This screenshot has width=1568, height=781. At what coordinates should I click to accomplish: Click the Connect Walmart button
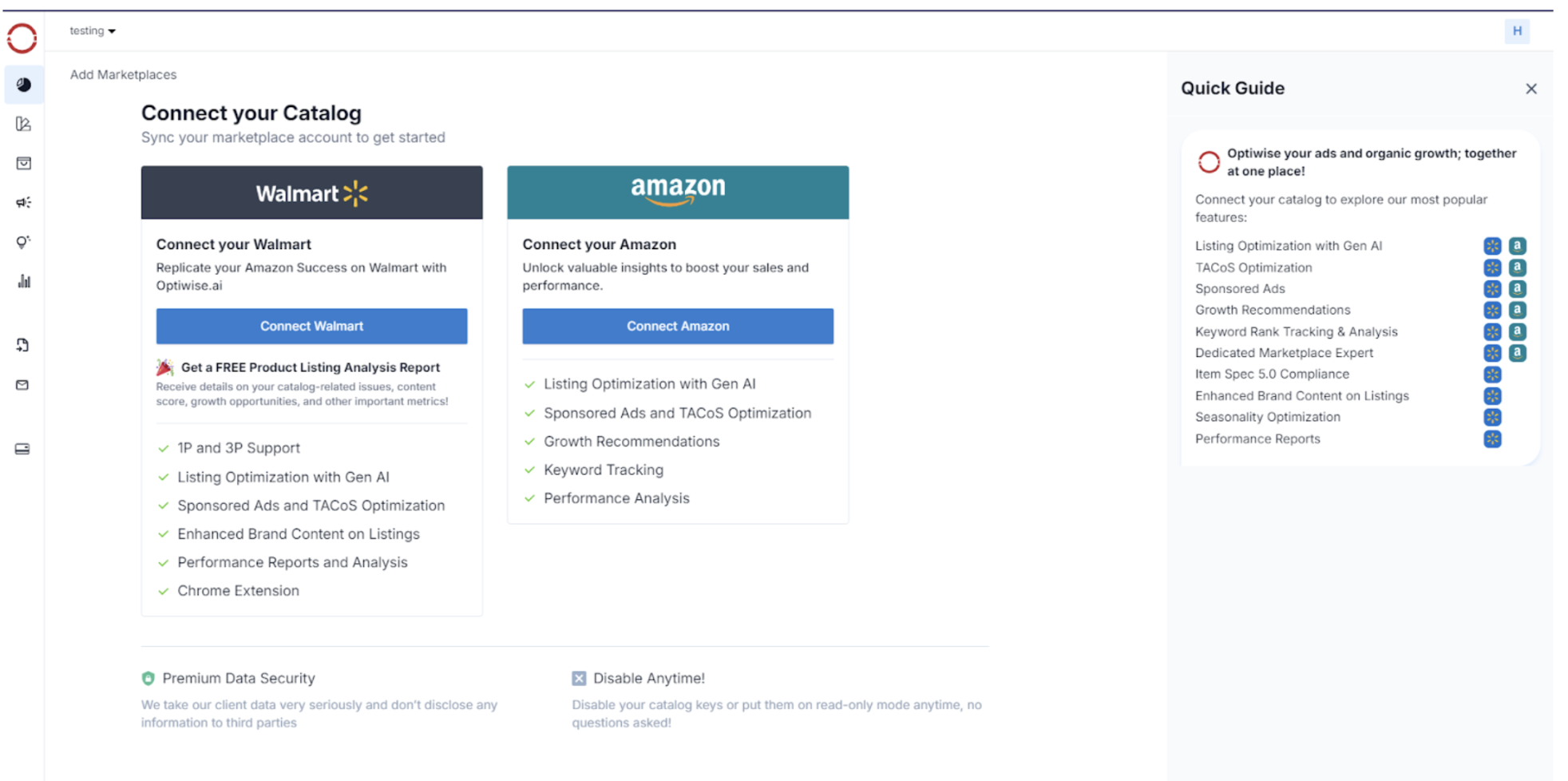pyautogui.click(x=311, y=326)
